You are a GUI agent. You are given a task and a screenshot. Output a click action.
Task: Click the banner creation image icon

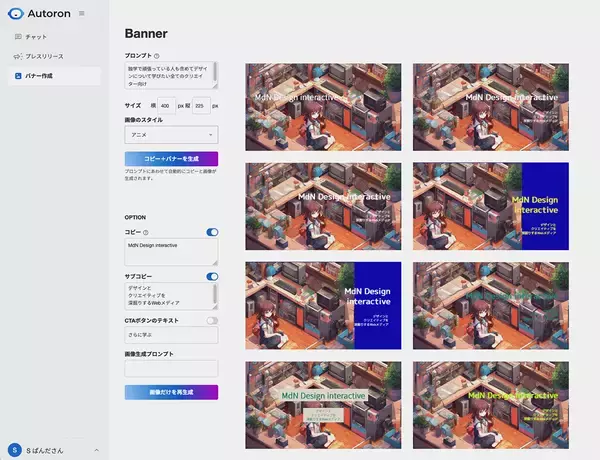point(18,76)
